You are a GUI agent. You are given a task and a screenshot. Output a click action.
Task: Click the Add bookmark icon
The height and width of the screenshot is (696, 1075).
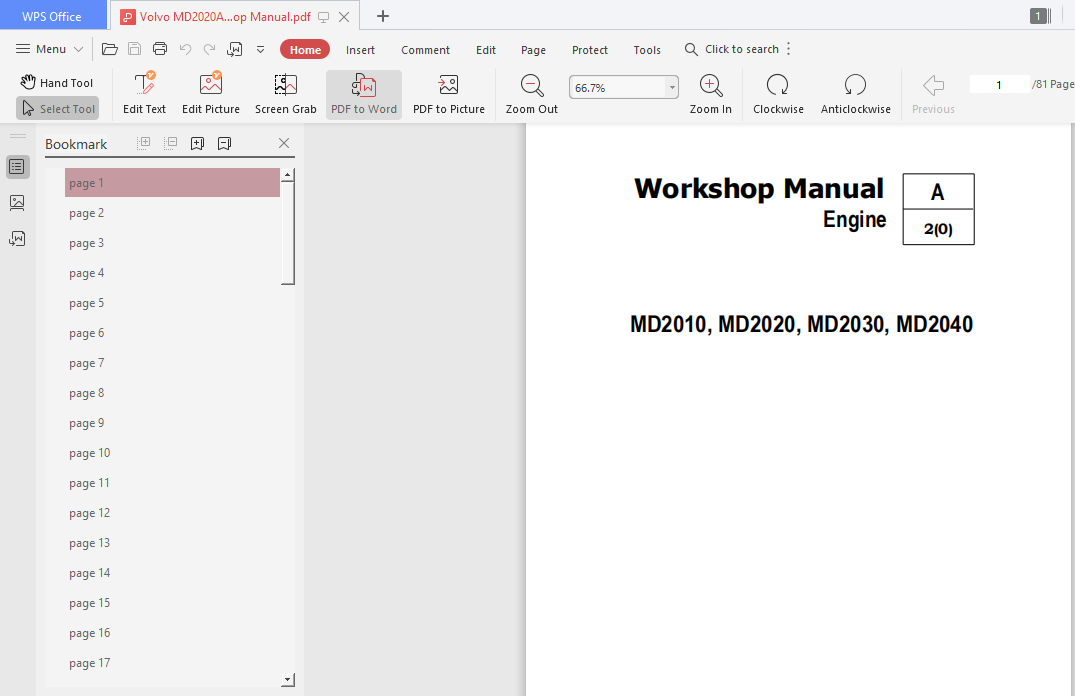coord(197,143)
